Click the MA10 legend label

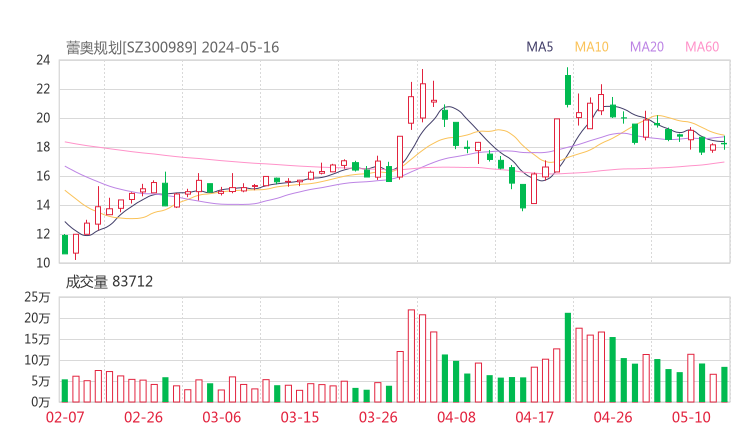pyautogui.click(x=591, y=47)
